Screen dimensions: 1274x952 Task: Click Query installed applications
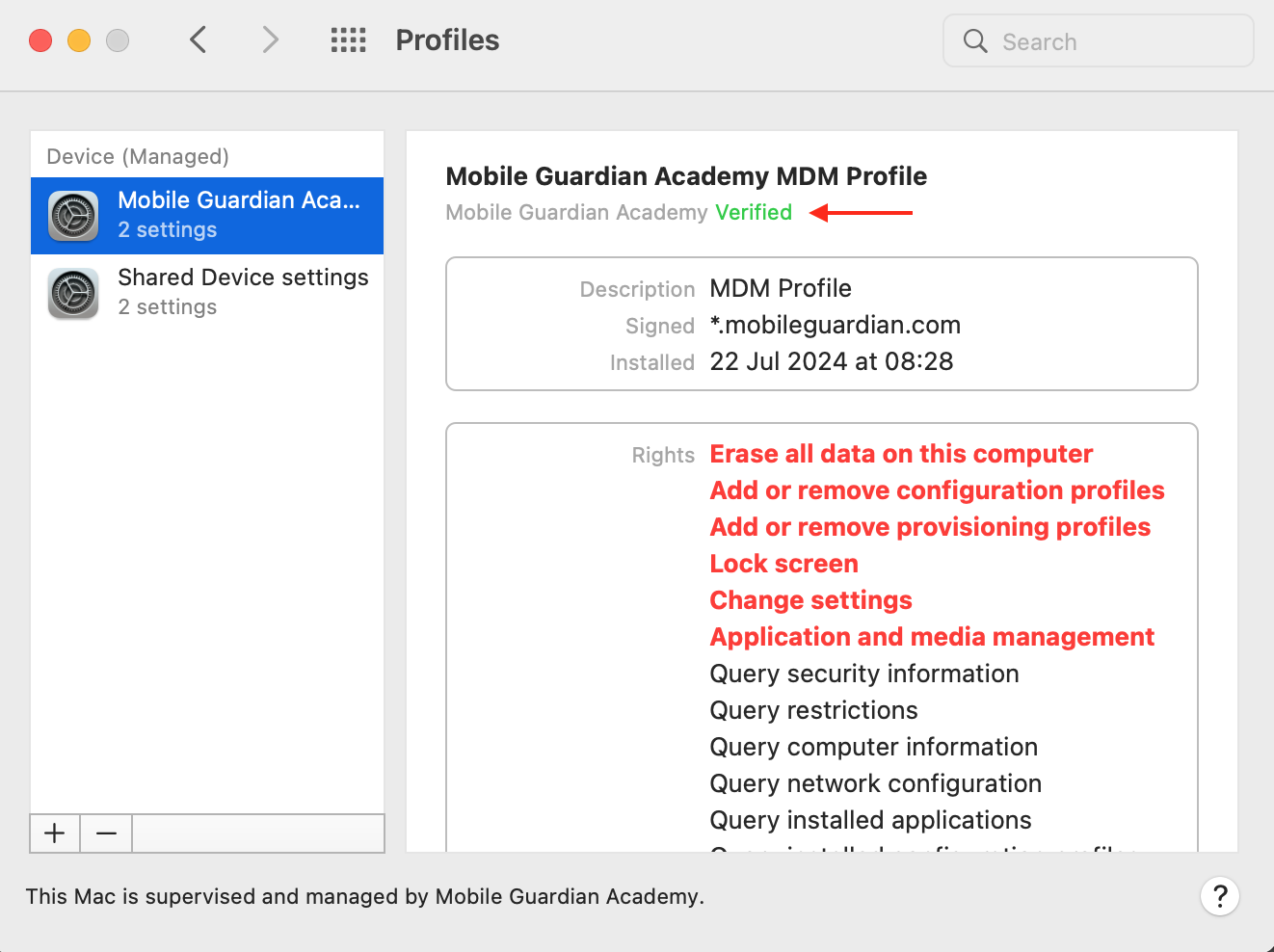[x=870, y=820]
